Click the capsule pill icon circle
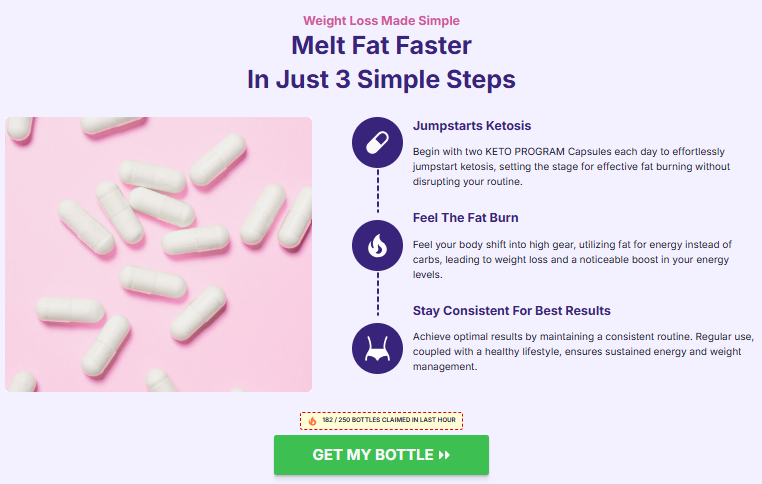The height and width of the screenshot is (484, 762). [377, 142]
